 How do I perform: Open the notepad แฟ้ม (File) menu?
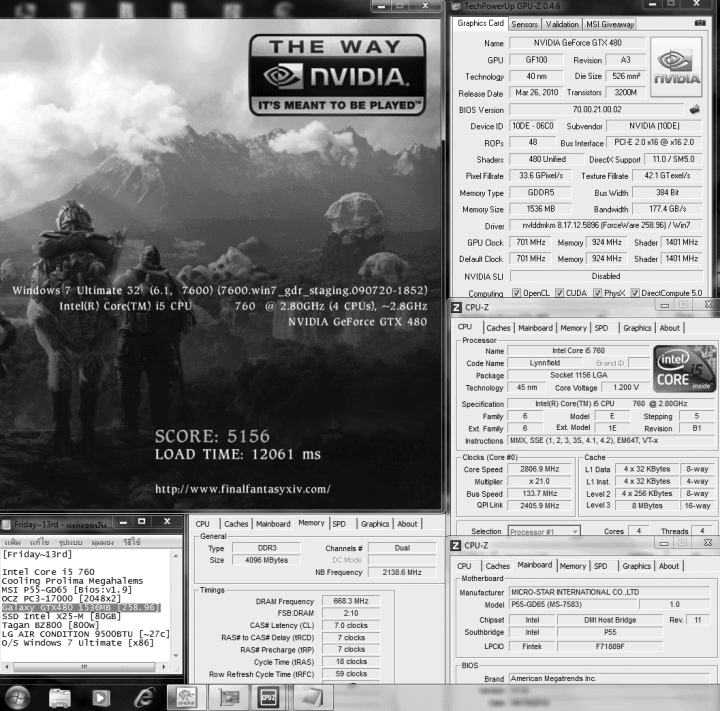click(x=12, y=542)
